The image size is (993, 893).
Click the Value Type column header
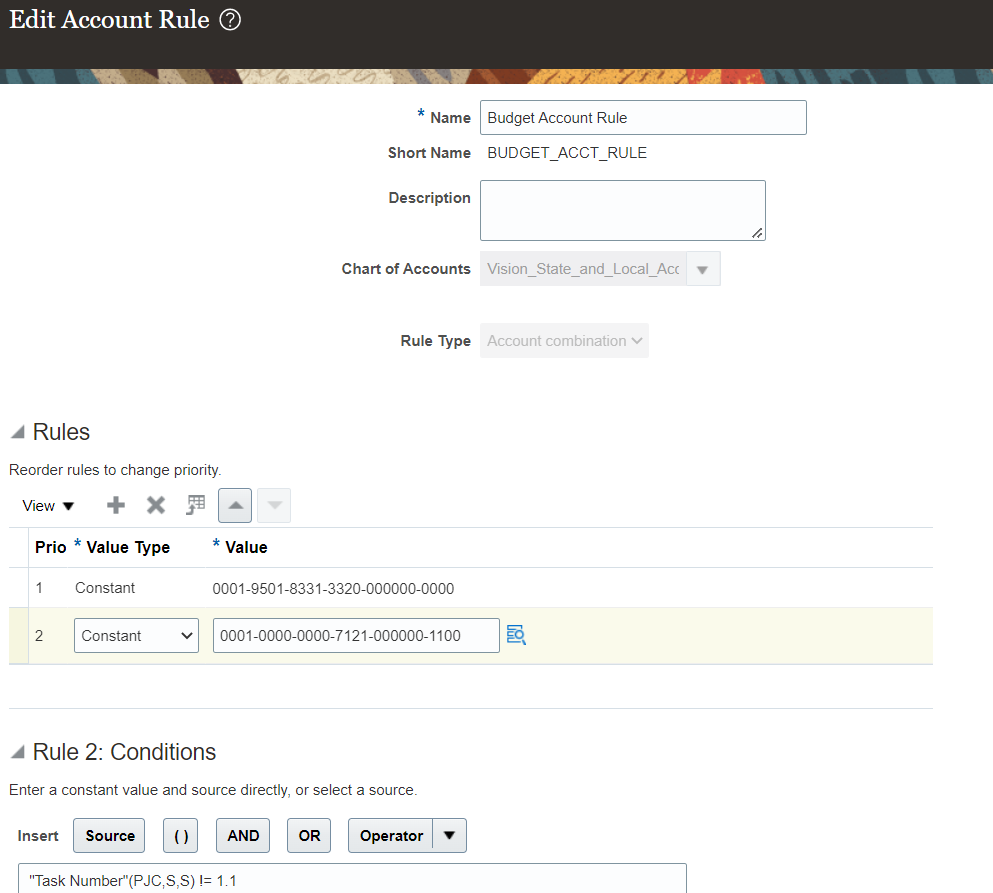[128, 547]
